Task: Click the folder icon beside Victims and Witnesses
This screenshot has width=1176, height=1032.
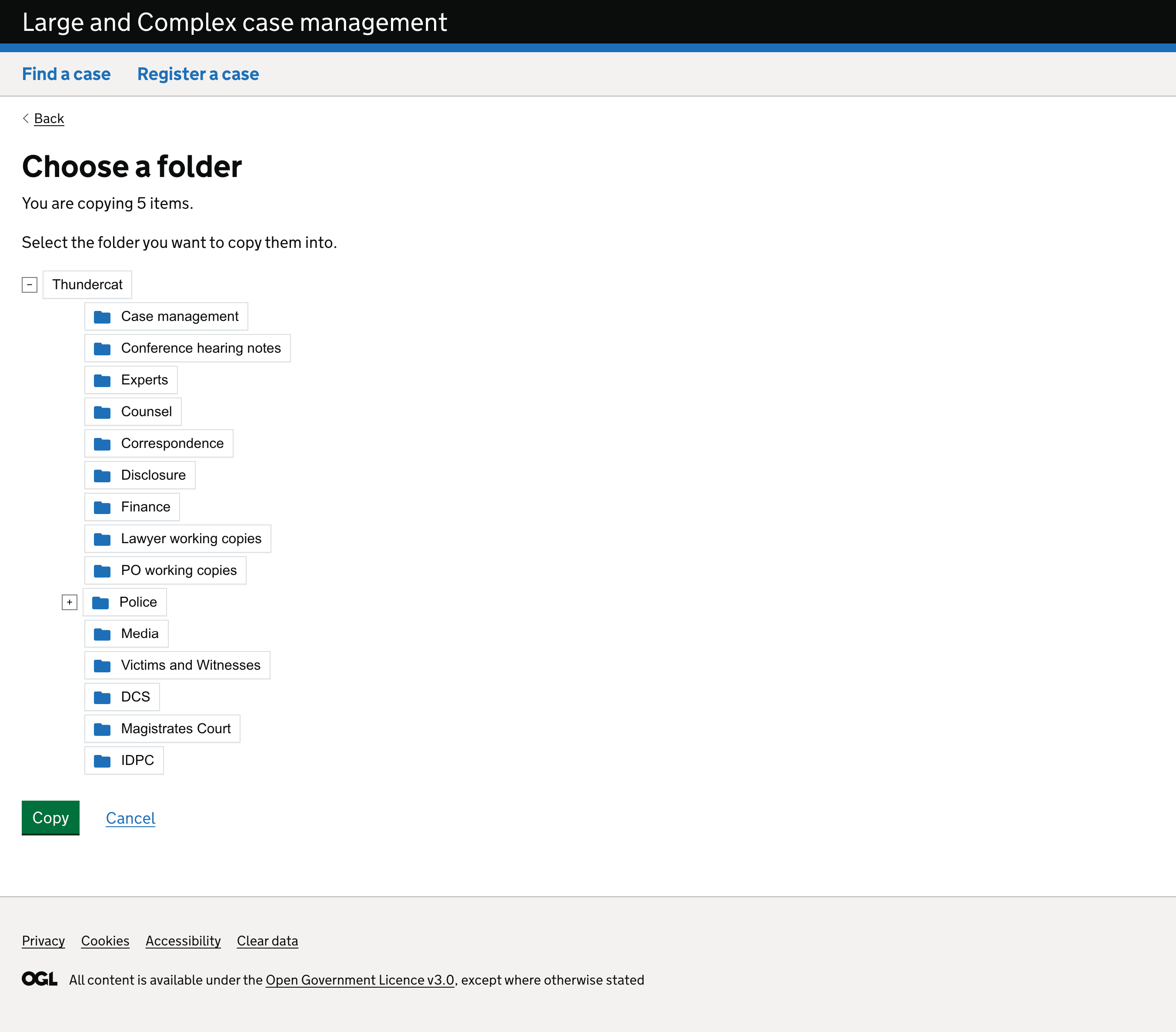Action: coord(102,665)
